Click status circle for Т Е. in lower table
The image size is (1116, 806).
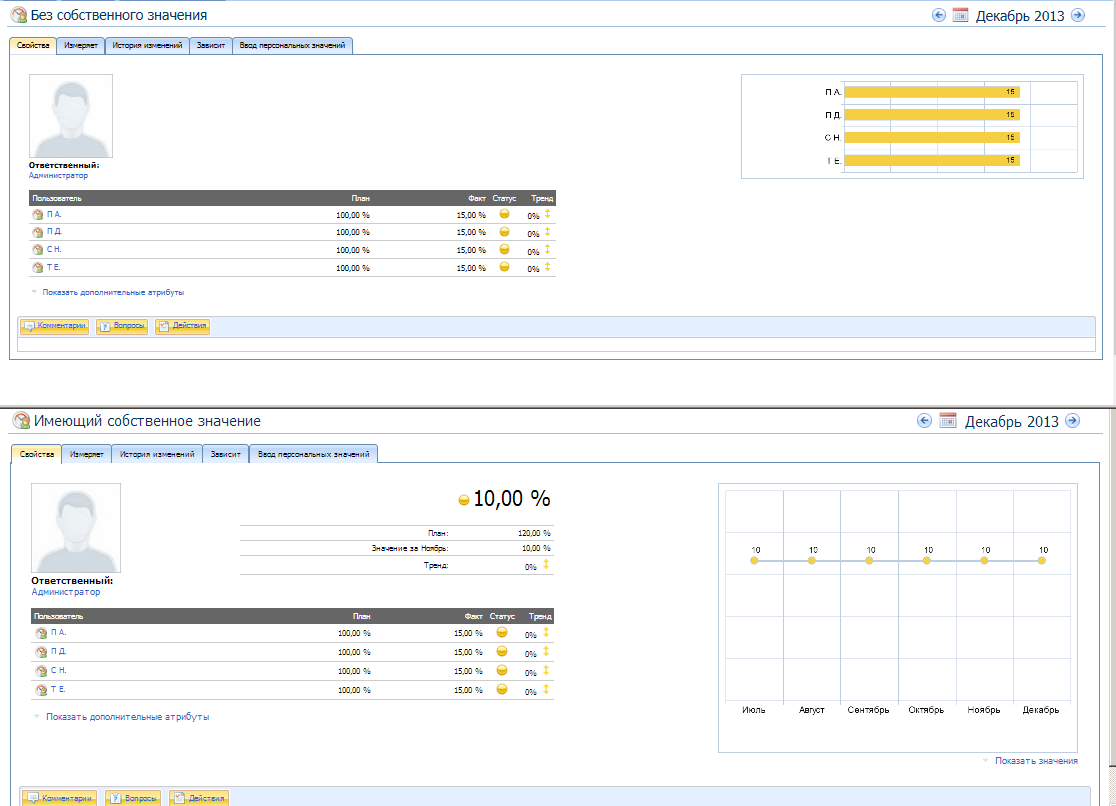(503, 689)
